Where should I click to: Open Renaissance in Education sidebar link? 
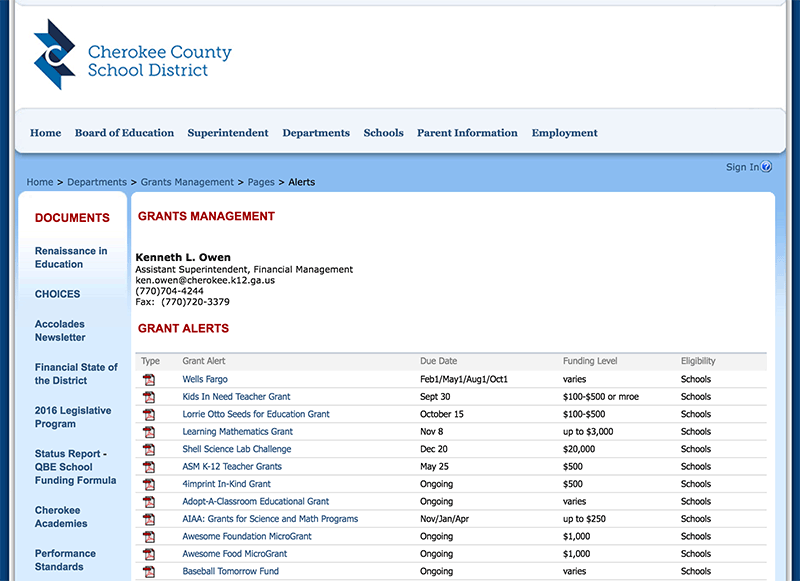[x=71, y=258]
